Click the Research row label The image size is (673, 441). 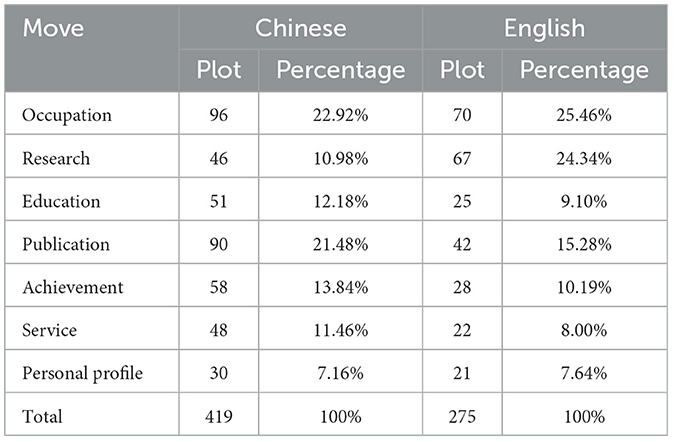pos(56,158)
